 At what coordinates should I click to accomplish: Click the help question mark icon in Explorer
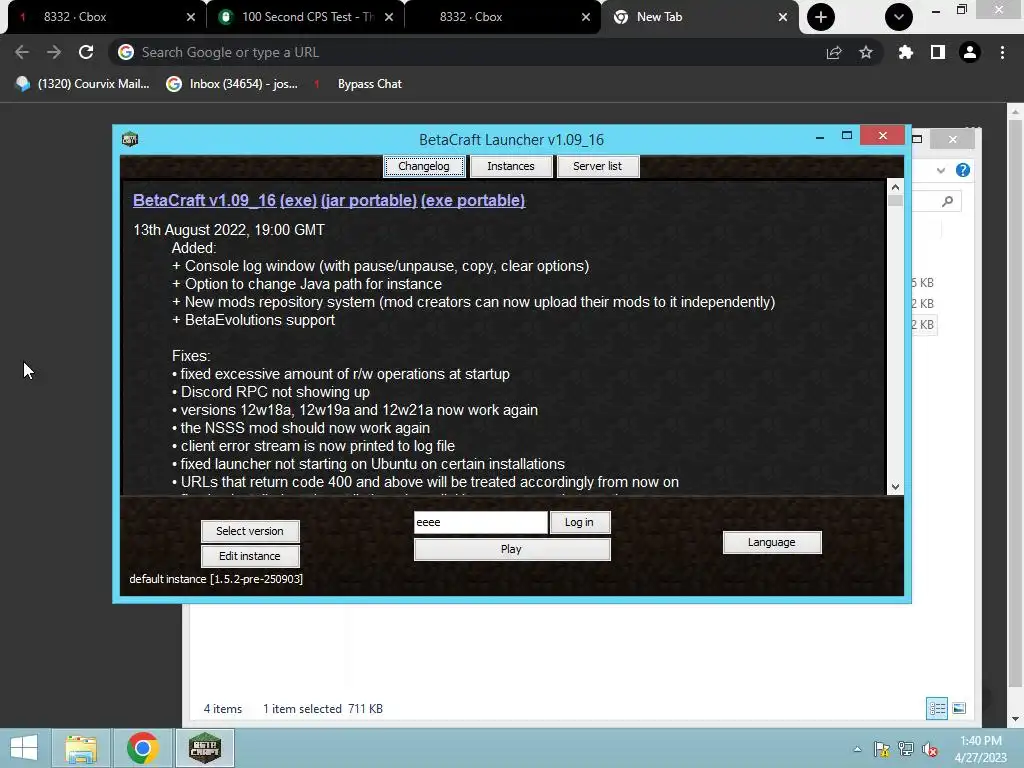963,170
